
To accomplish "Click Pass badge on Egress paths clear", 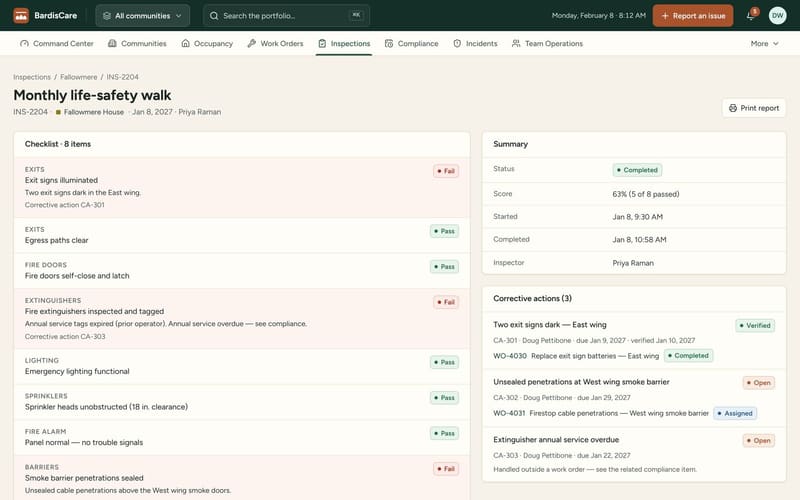I will click(x=444, y=231).
